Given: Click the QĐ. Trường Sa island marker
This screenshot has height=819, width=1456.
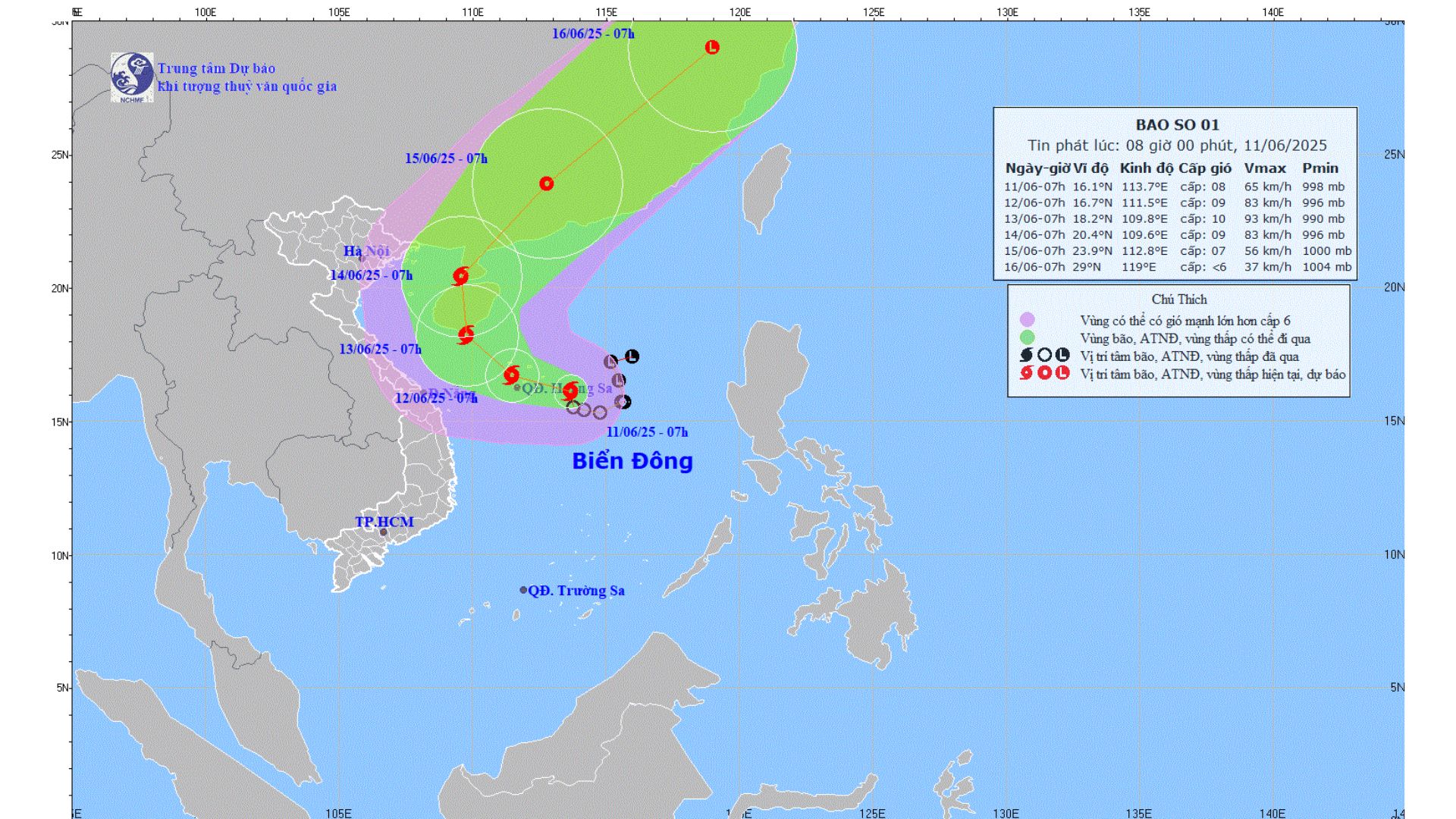Looking at the screenshot, I should coord(523,590).
